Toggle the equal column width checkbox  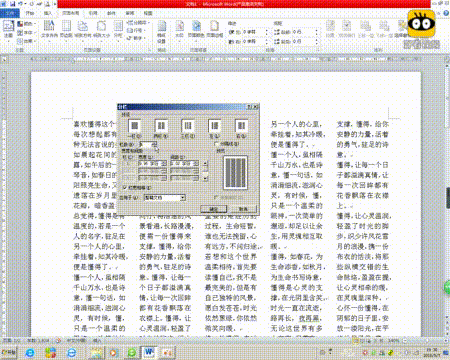pos(125,188)
